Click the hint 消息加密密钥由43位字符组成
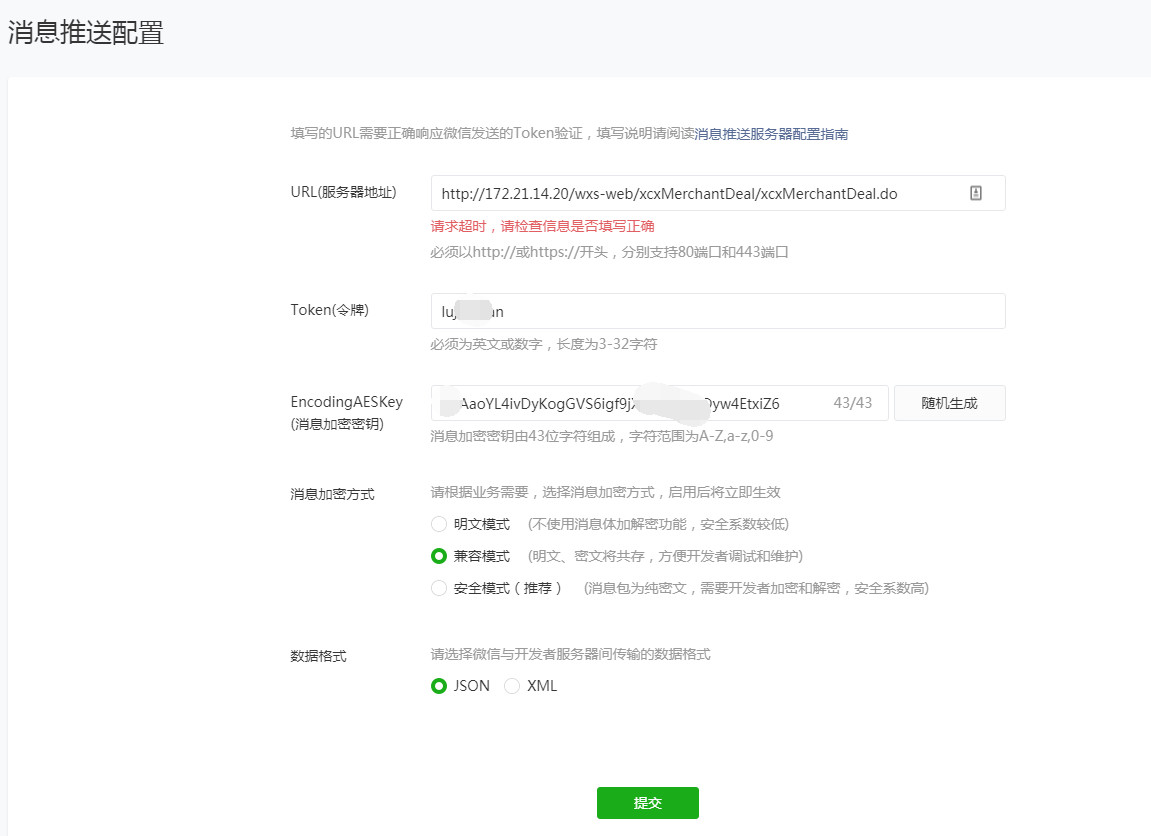The width and height of the screenshot is (1151, 836). click(x=601, y=436)
